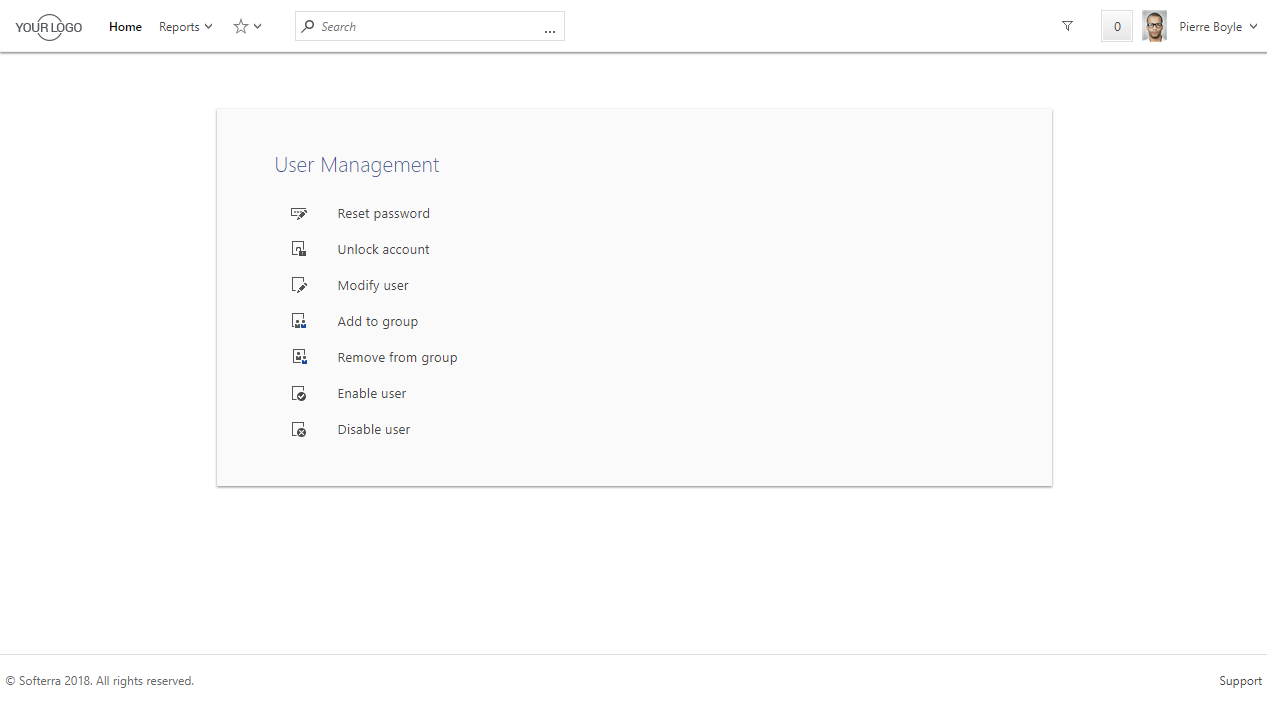This screenshot has width=1267, height=703.
Task: Open the Unlock account link
Action: pos(384,250)
